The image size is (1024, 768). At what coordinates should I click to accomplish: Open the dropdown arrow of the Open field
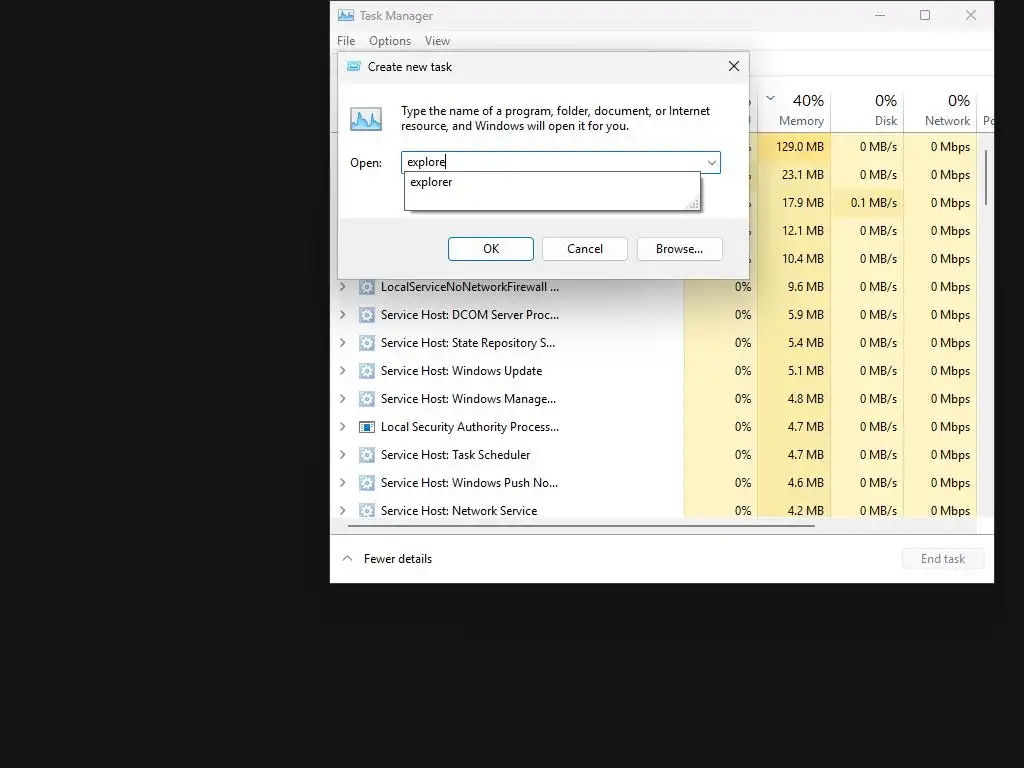[712, 163]
